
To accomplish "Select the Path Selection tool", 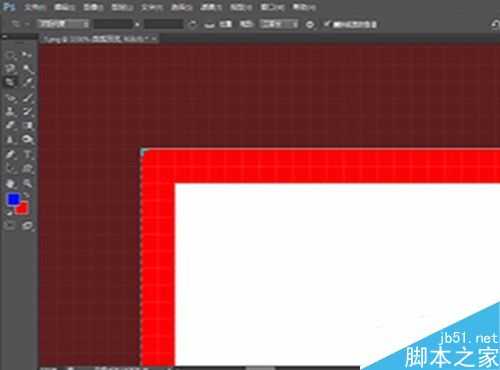I will [10, 168].
